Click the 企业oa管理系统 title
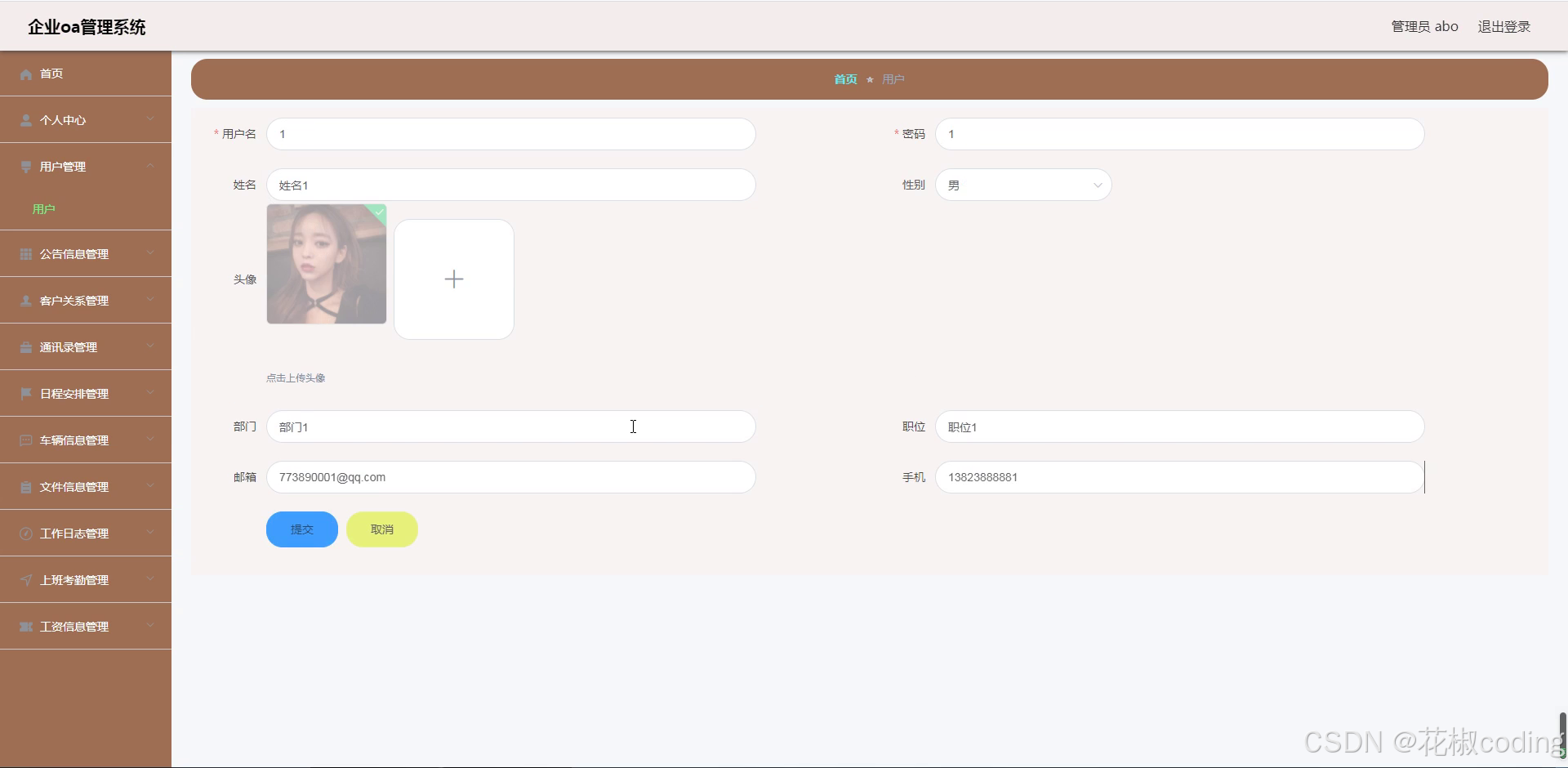Viewport: 1568px width, 768px height. click(87, 27)
